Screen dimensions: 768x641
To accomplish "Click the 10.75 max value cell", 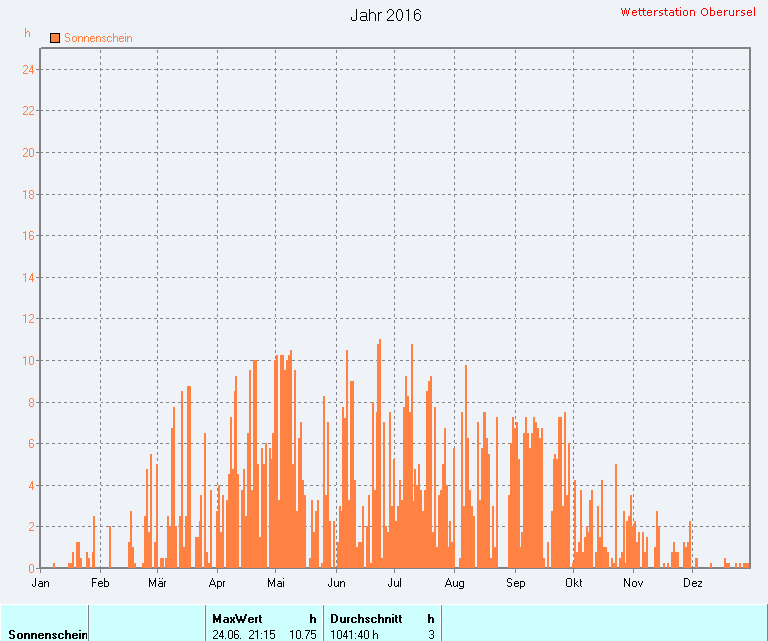I will click(x=303, y=635).
